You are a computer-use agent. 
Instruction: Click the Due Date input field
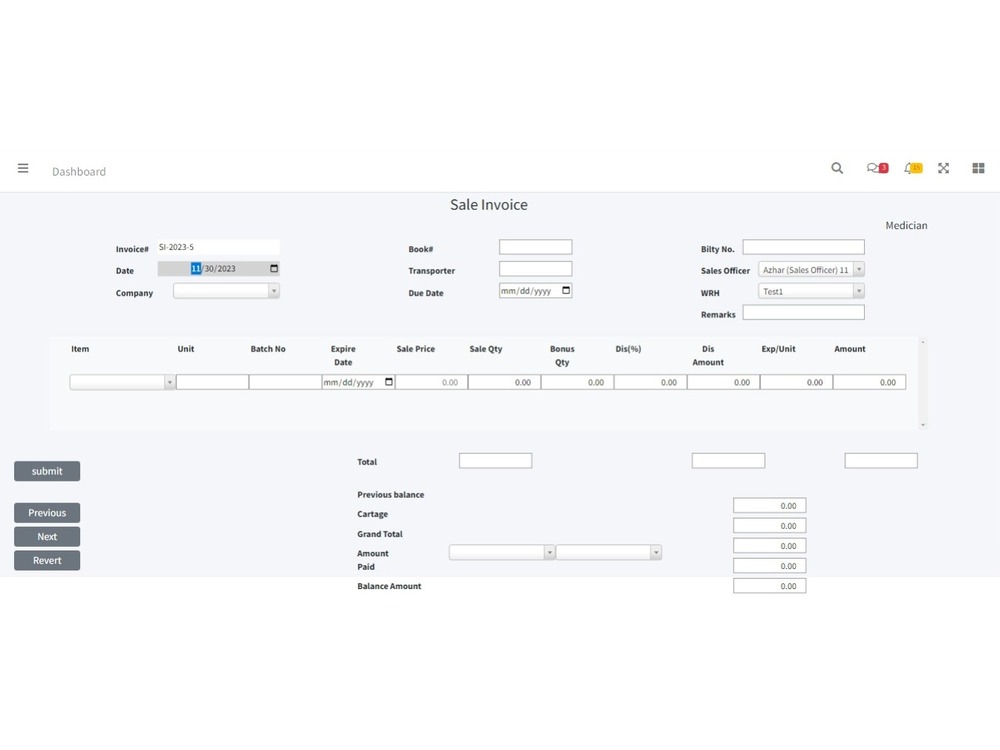tap(536, 291)
